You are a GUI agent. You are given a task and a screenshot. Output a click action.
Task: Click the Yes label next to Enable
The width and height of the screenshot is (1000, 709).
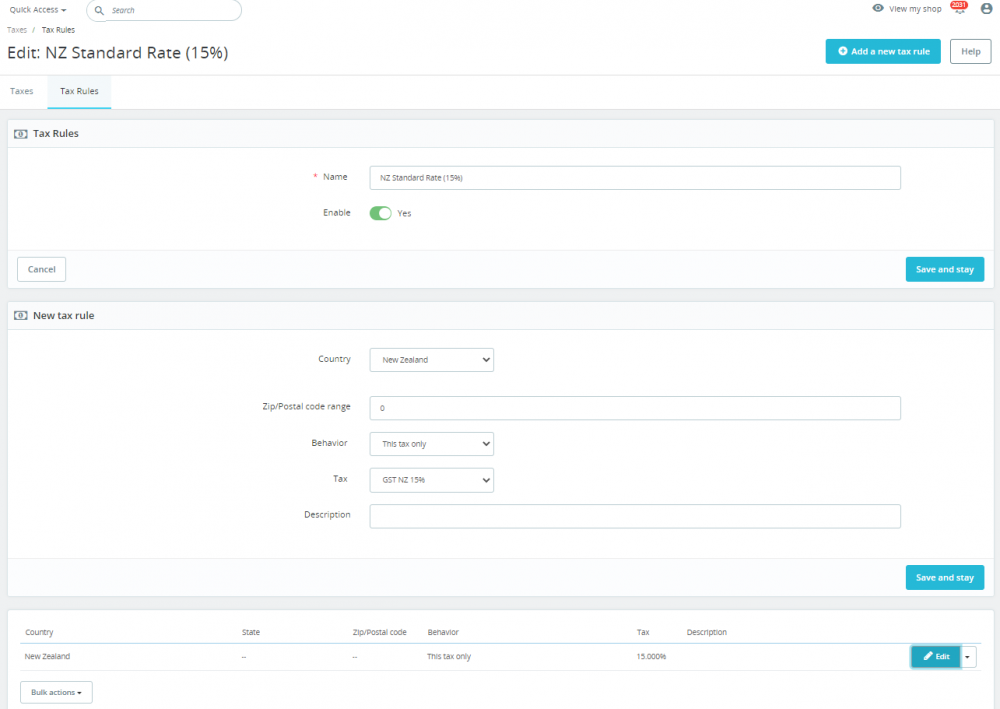404,214
